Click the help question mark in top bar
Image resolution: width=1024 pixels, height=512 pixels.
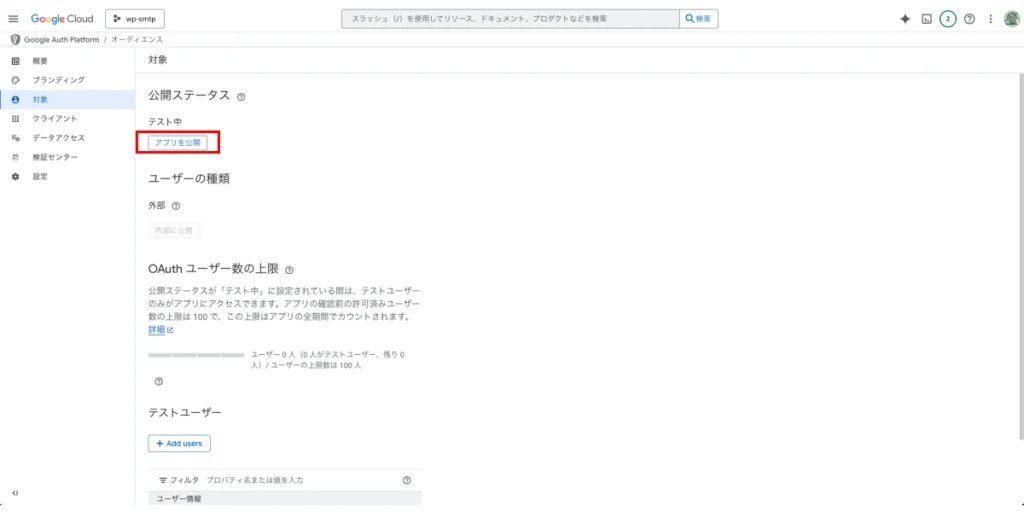(969, 19)
